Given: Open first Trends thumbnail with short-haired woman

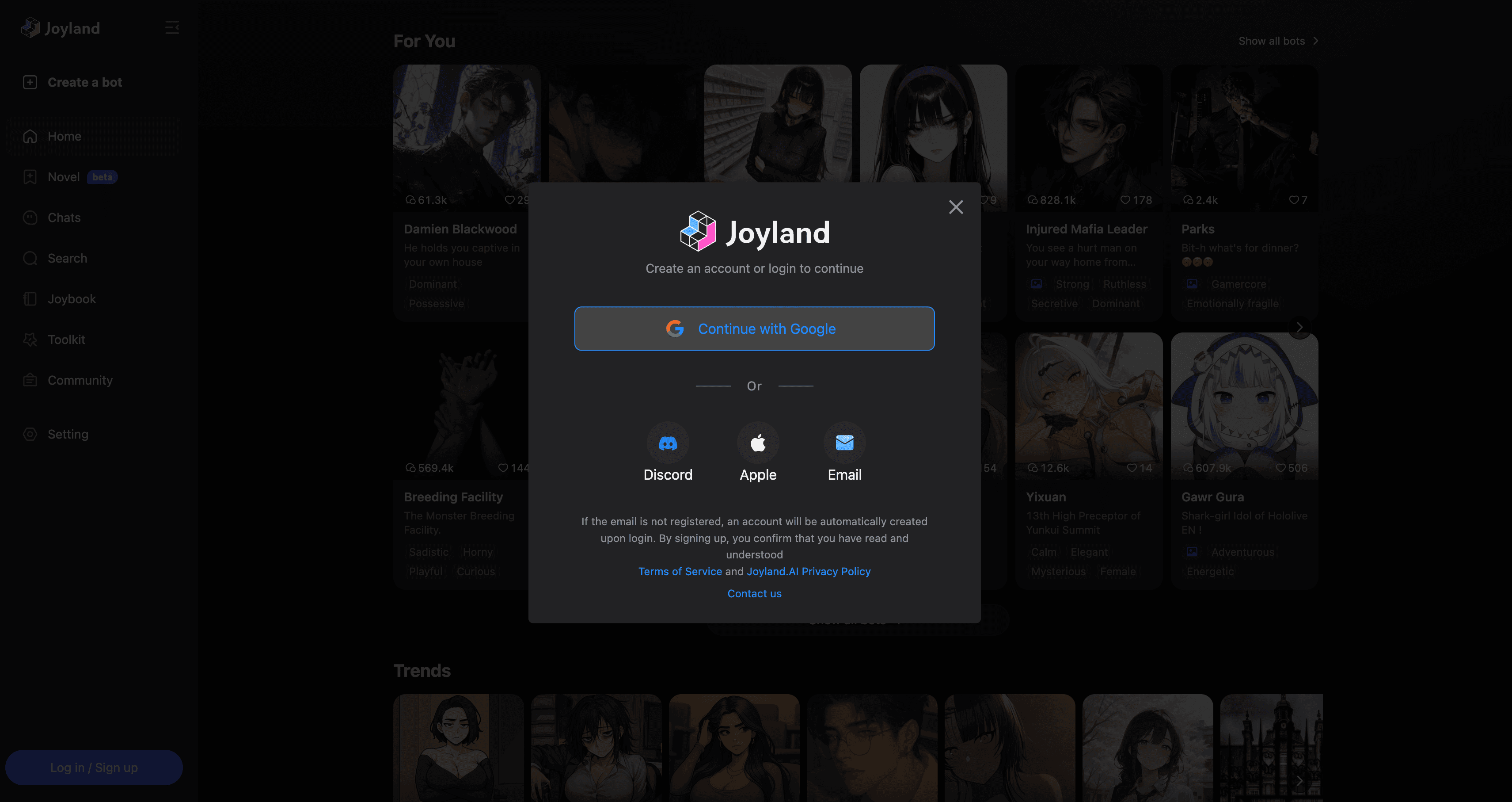Looking at the screenshot, I should 458,748.
